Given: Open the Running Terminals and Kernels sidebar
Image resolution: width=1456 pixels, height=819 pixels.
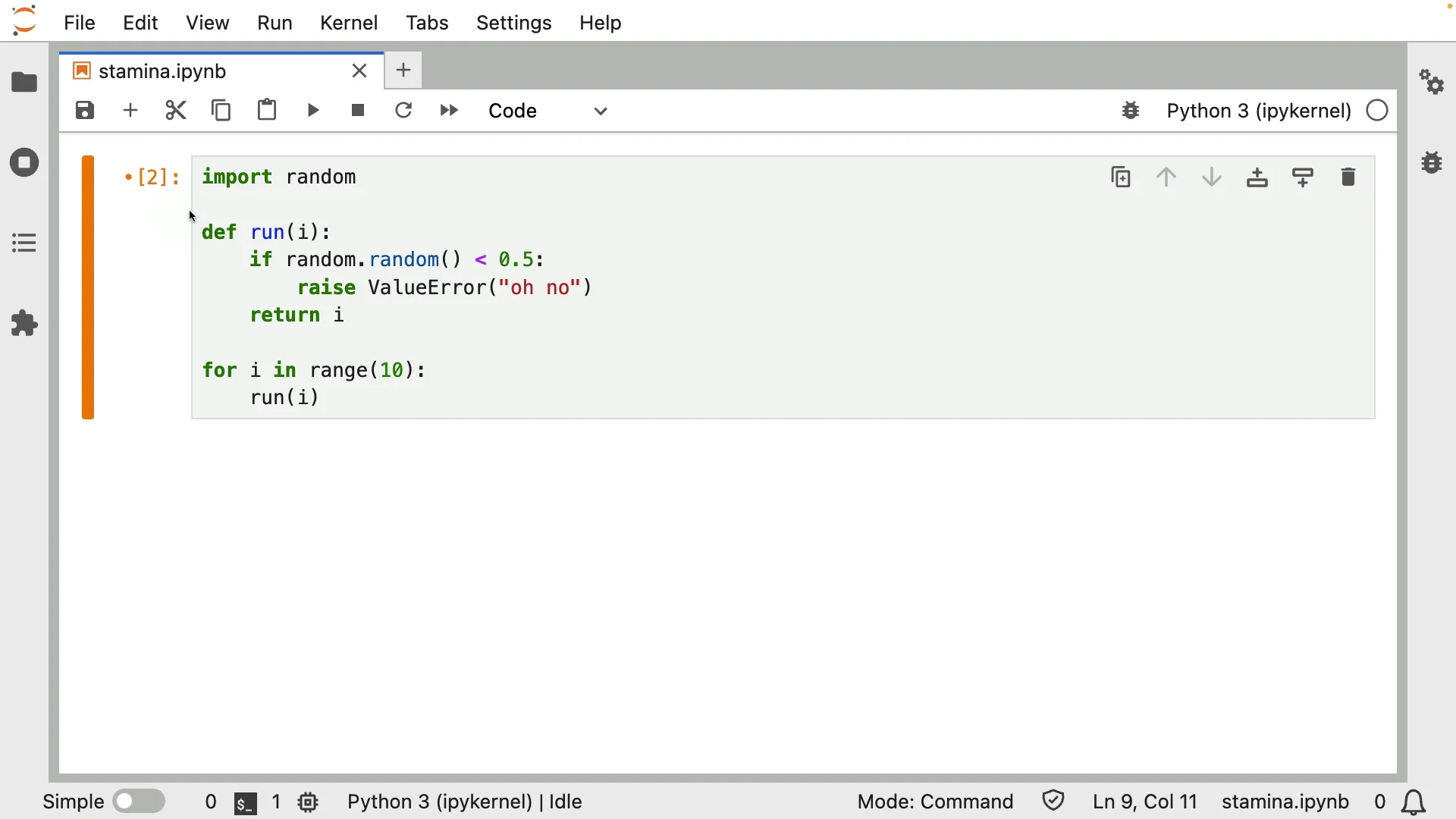Looking at the screenshot, I should pyautogui.click(x=24, y=162).
